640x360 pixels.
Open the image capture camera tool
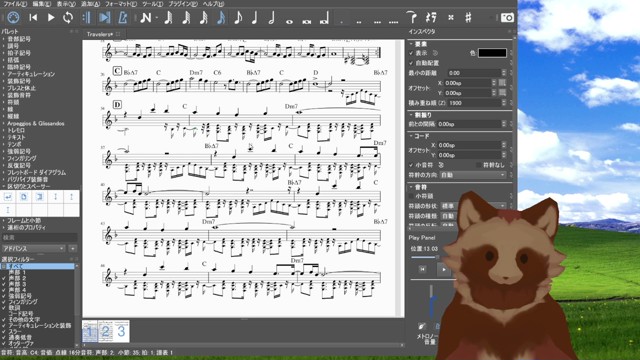[x=507, y=18]
